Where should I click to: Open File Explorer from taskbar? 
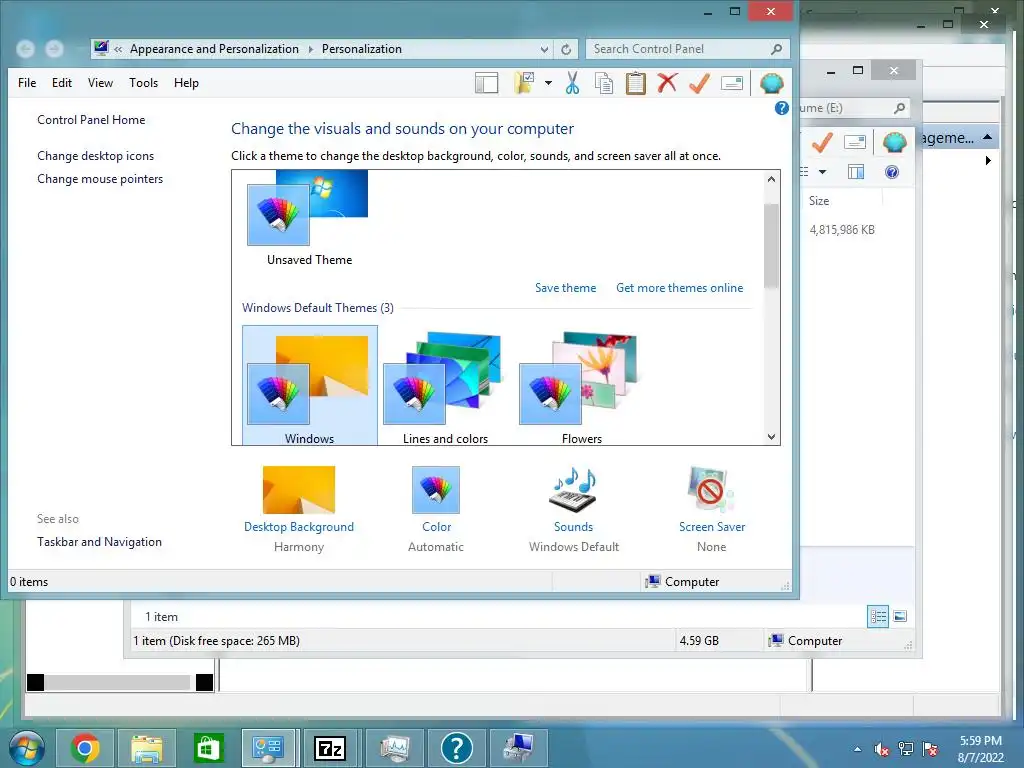click(147, 748)
